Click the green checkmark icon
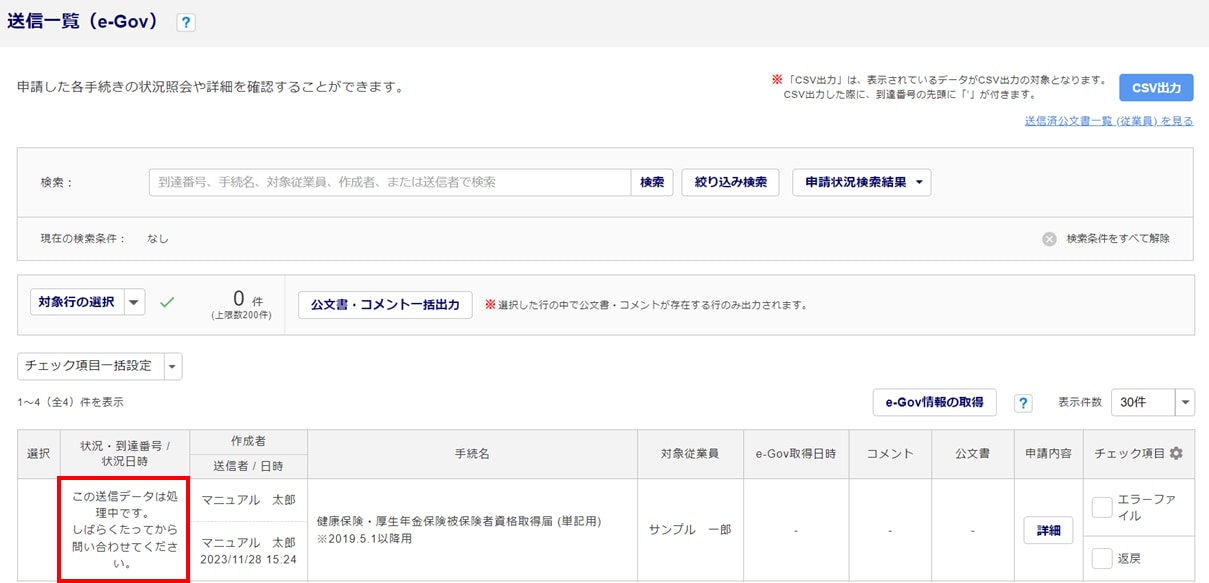 pyautogui.click(x=167, y=302)
